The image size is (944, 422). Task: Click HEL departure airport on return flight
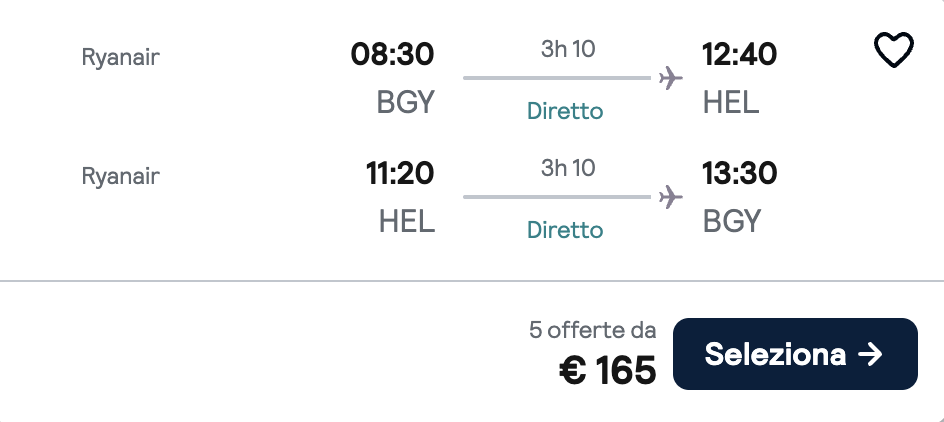pyautogui.click(x=407, y=221)
